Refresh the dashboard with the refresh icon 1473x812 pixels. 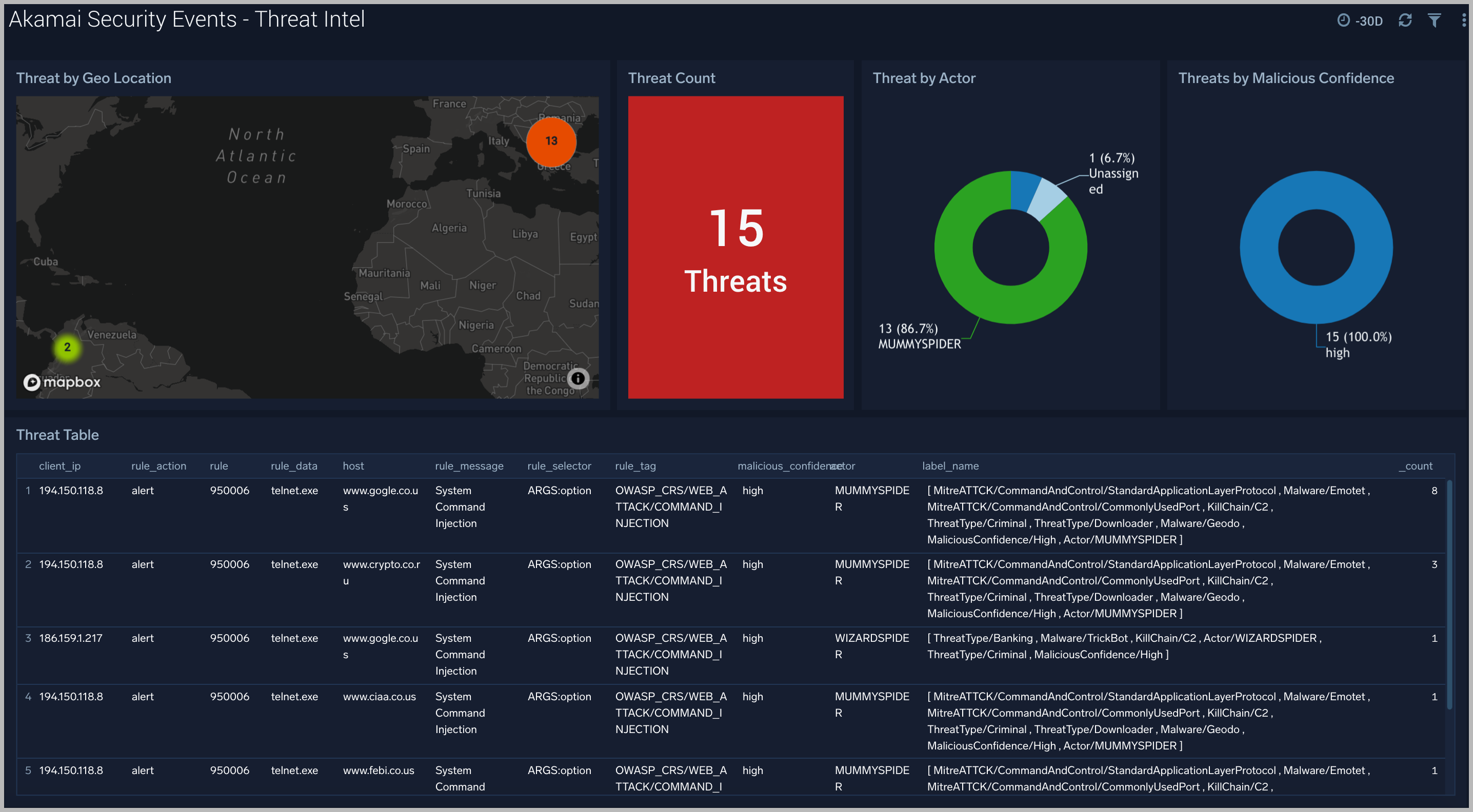tap(1405, 20)
